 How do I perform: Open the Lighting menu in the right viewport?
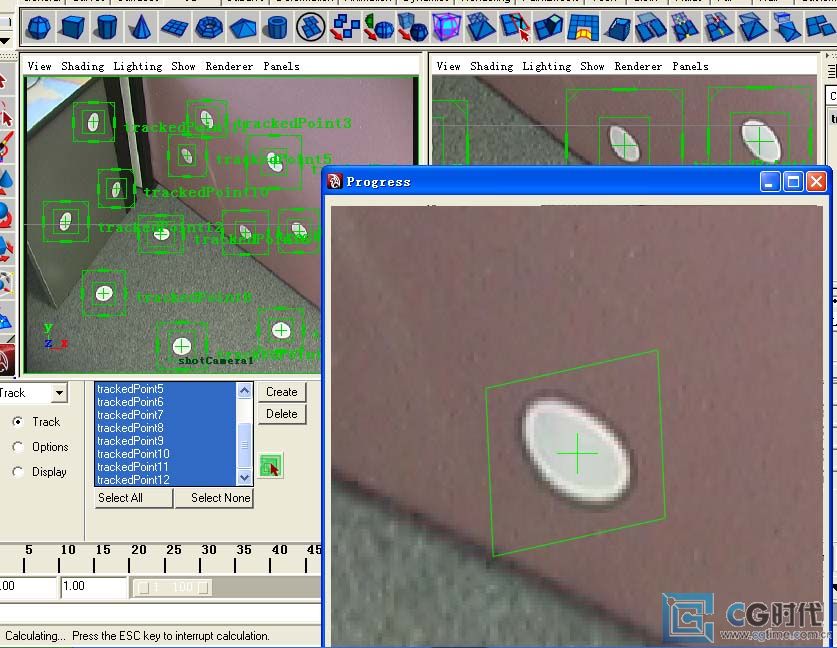(547, 66)
